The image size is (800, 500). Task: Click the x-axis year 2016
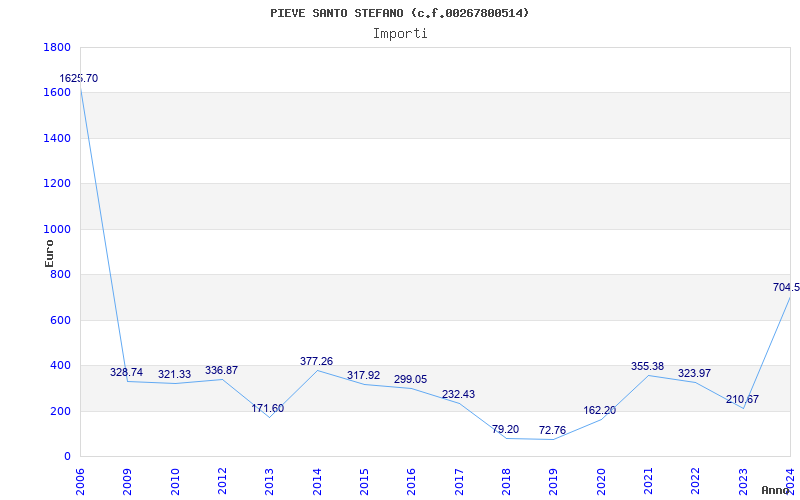(x=412, y=482)
